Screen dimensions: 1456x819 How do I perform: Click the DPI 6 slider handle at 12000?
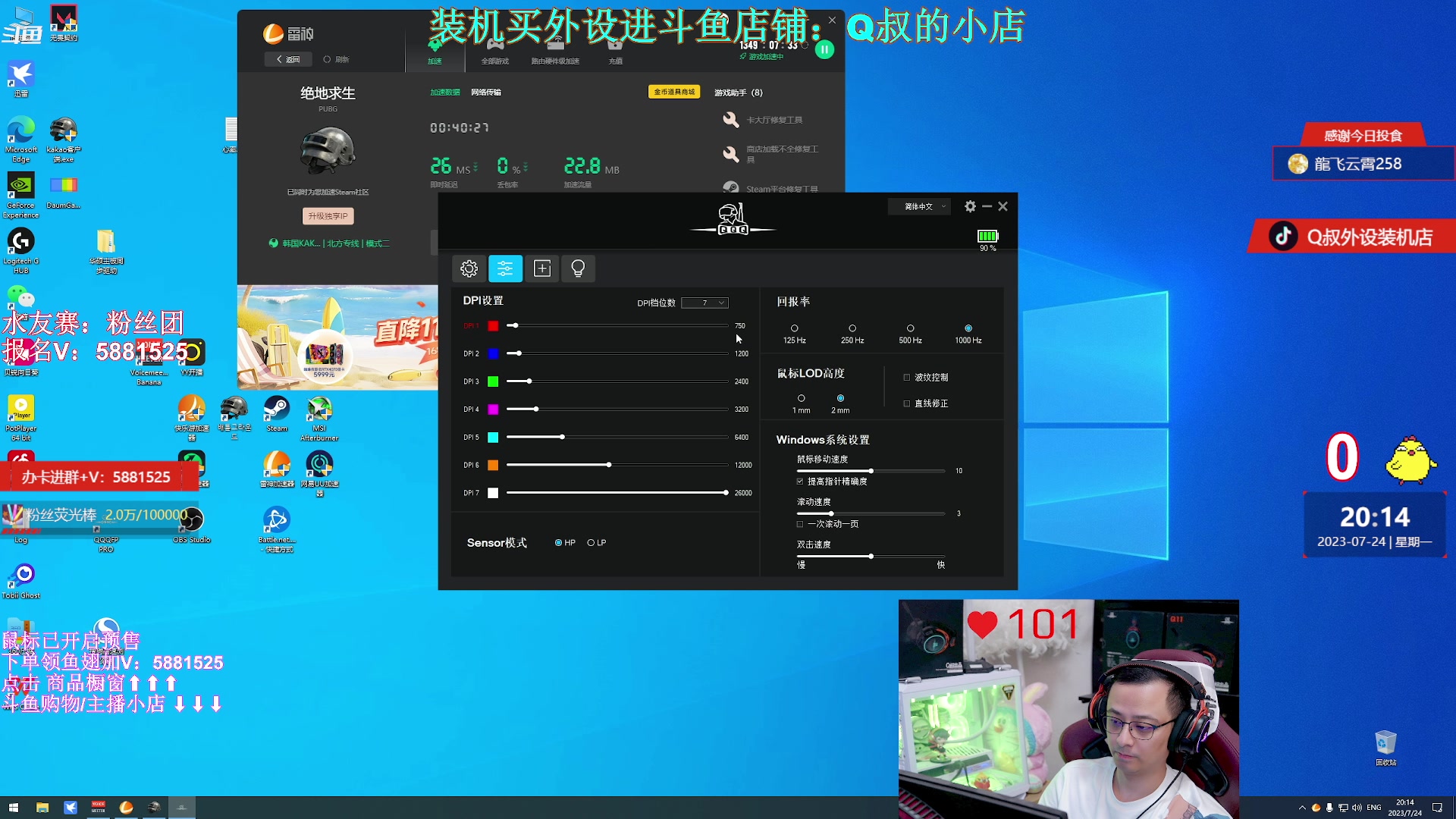tap(609, 464)
